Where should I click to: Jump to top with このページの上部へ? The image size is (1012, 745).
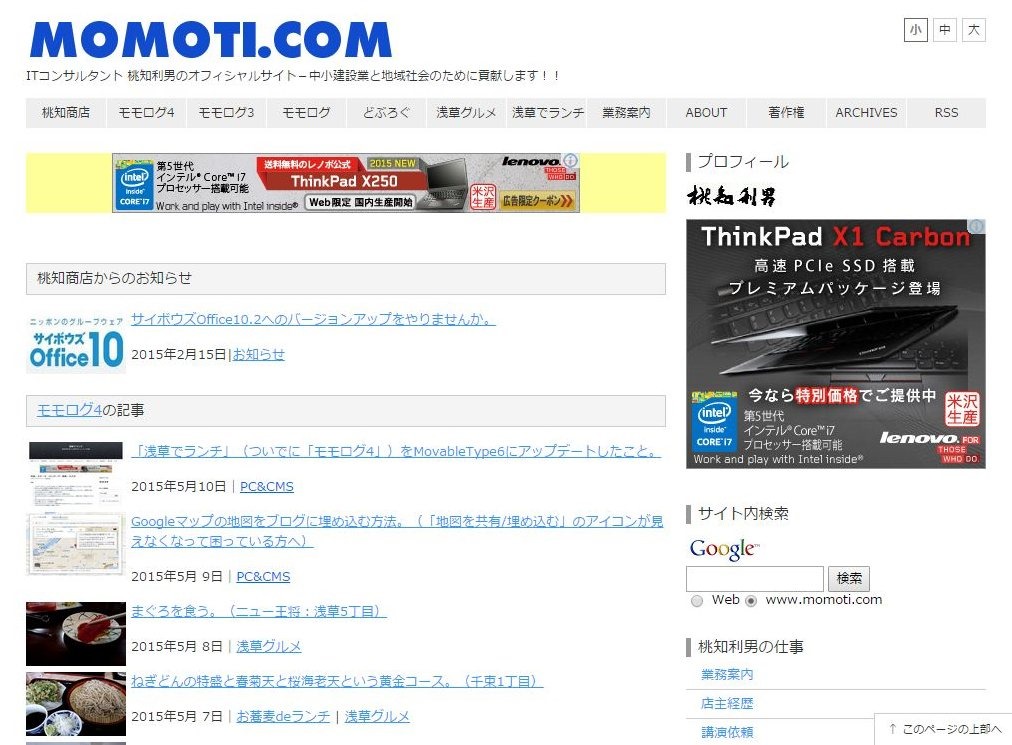point(945,729)
